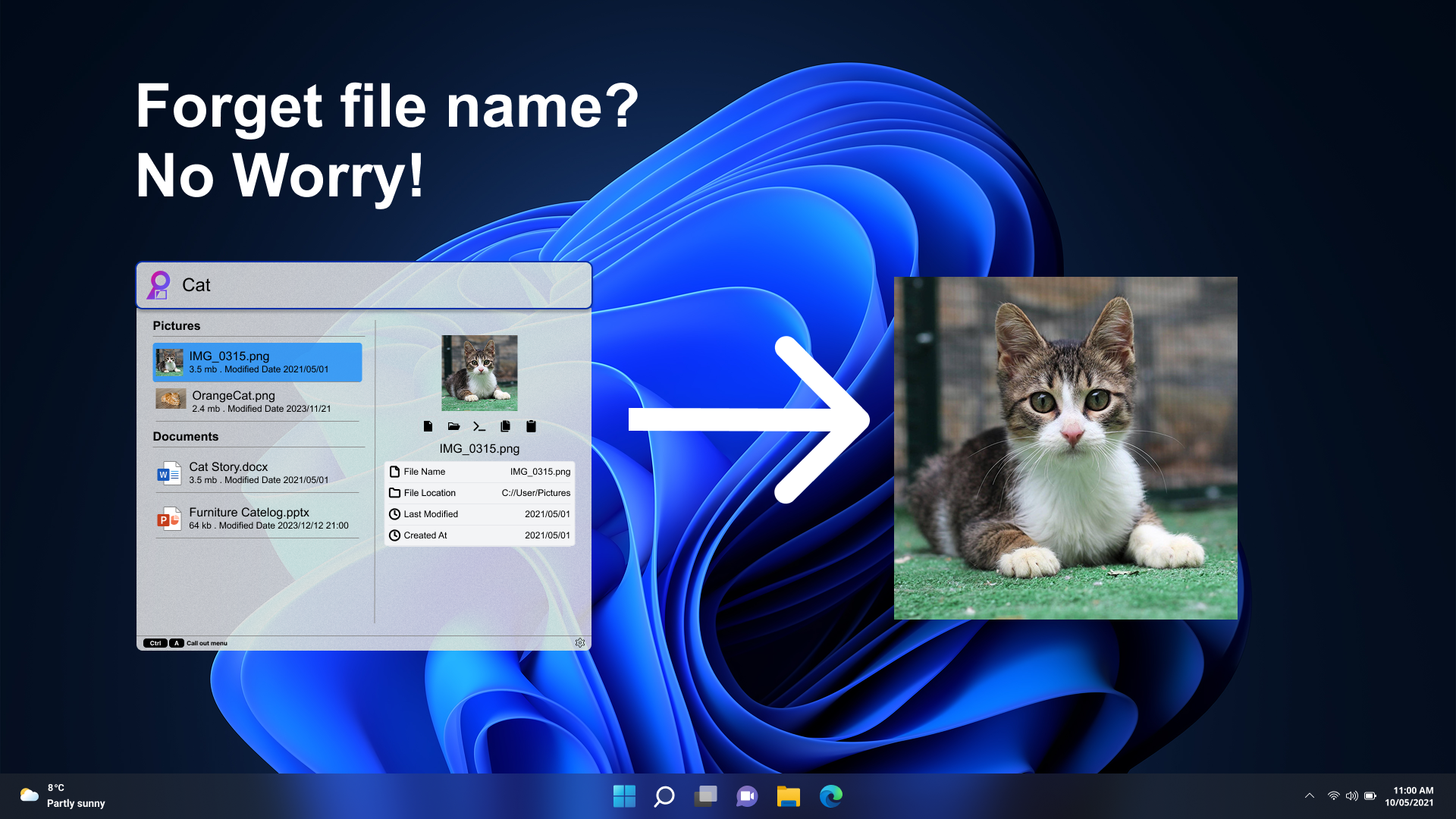Launch Windows Search from the taskbar

click(664, 795)
